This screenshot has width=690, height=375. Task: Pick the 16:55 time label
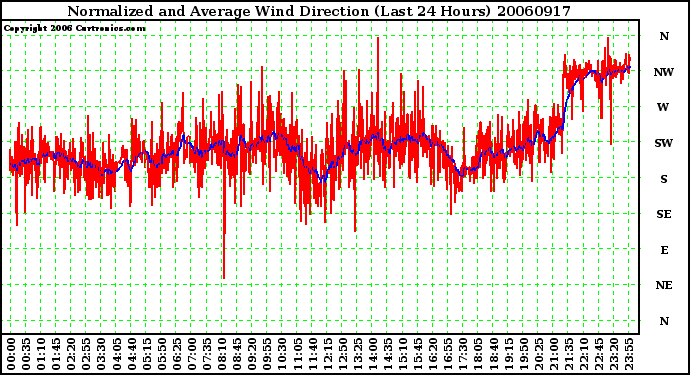(448, 354)
